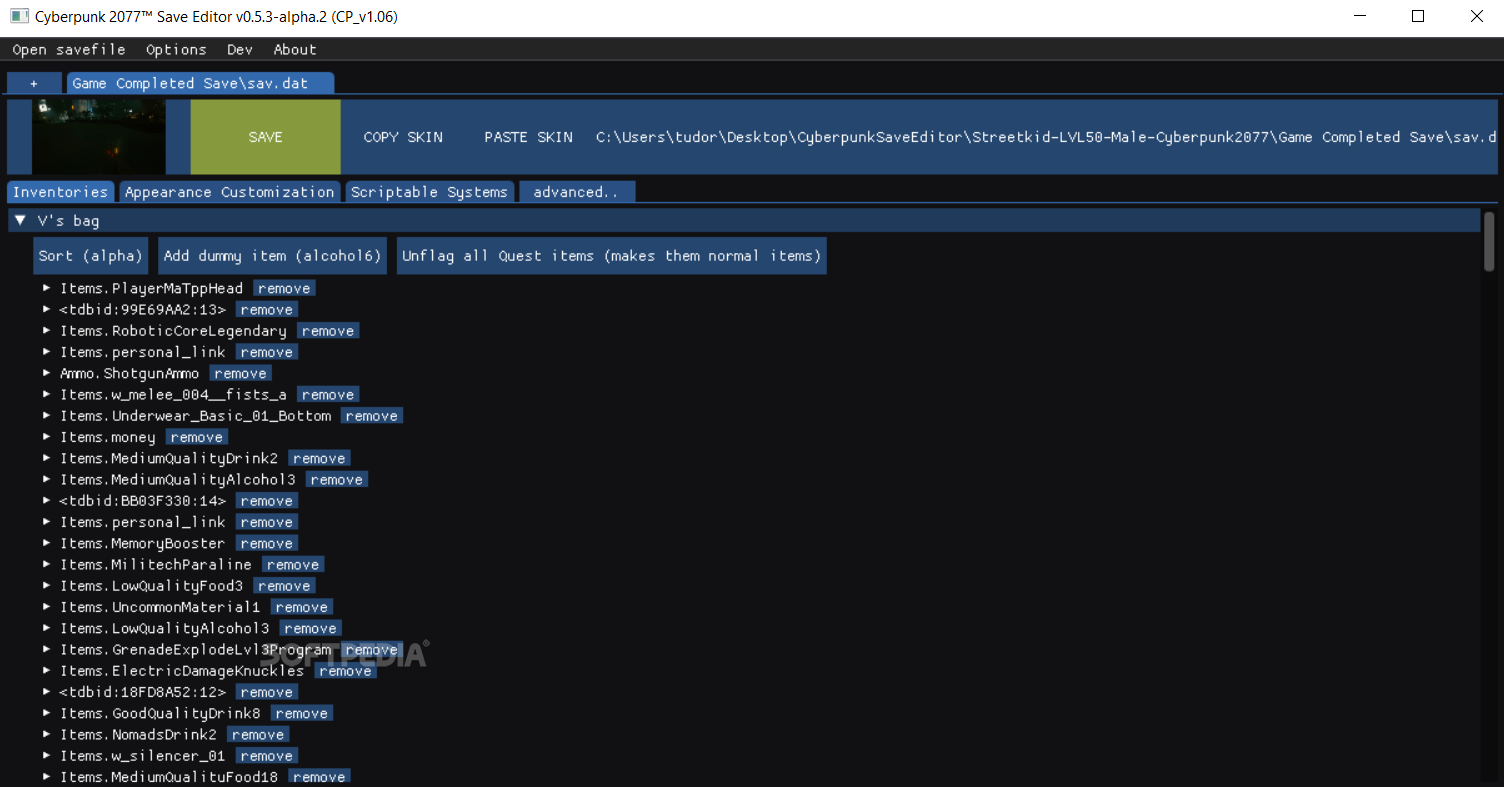This screenshot has width=1504, height=787.
Task: Remove Items.PlayerMaTppHead item
Action: tap(284, 288)
